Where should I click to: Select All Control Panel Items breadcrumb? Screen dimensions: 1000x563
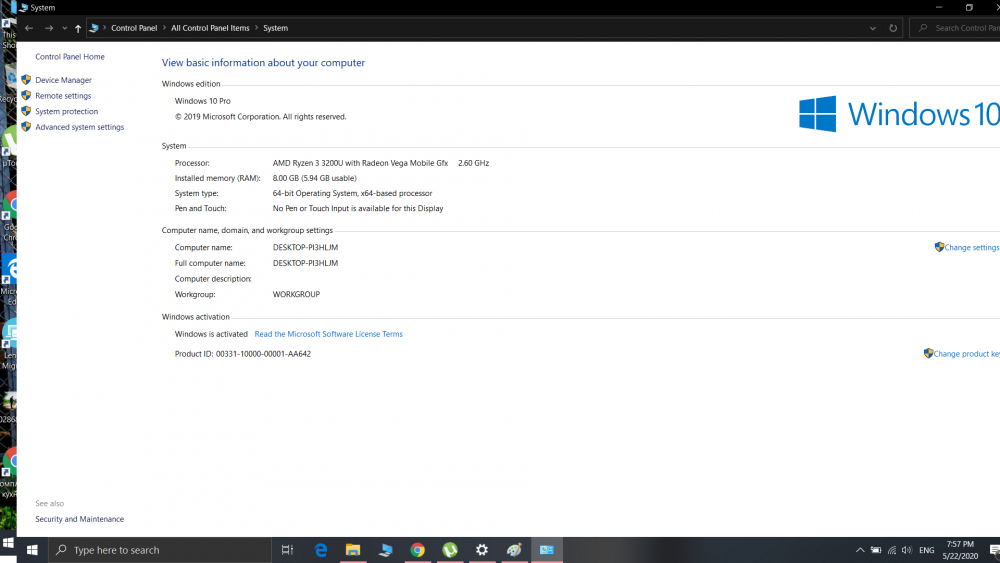coord(210,28)
